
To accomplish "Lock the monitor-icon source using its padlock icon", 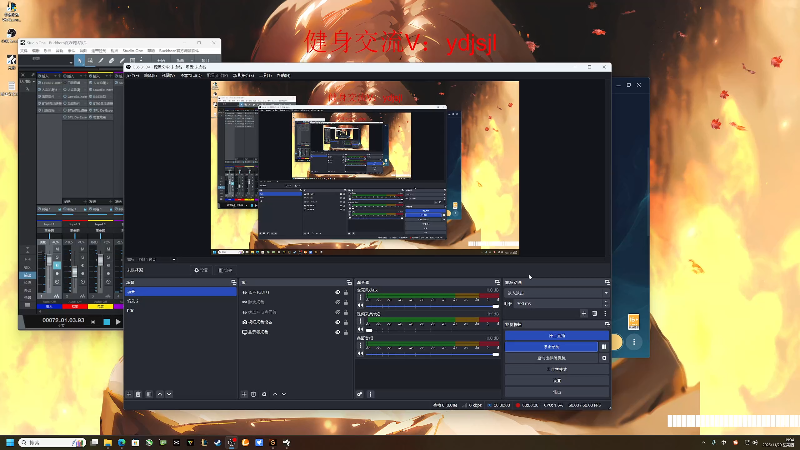I will (346, 332).
